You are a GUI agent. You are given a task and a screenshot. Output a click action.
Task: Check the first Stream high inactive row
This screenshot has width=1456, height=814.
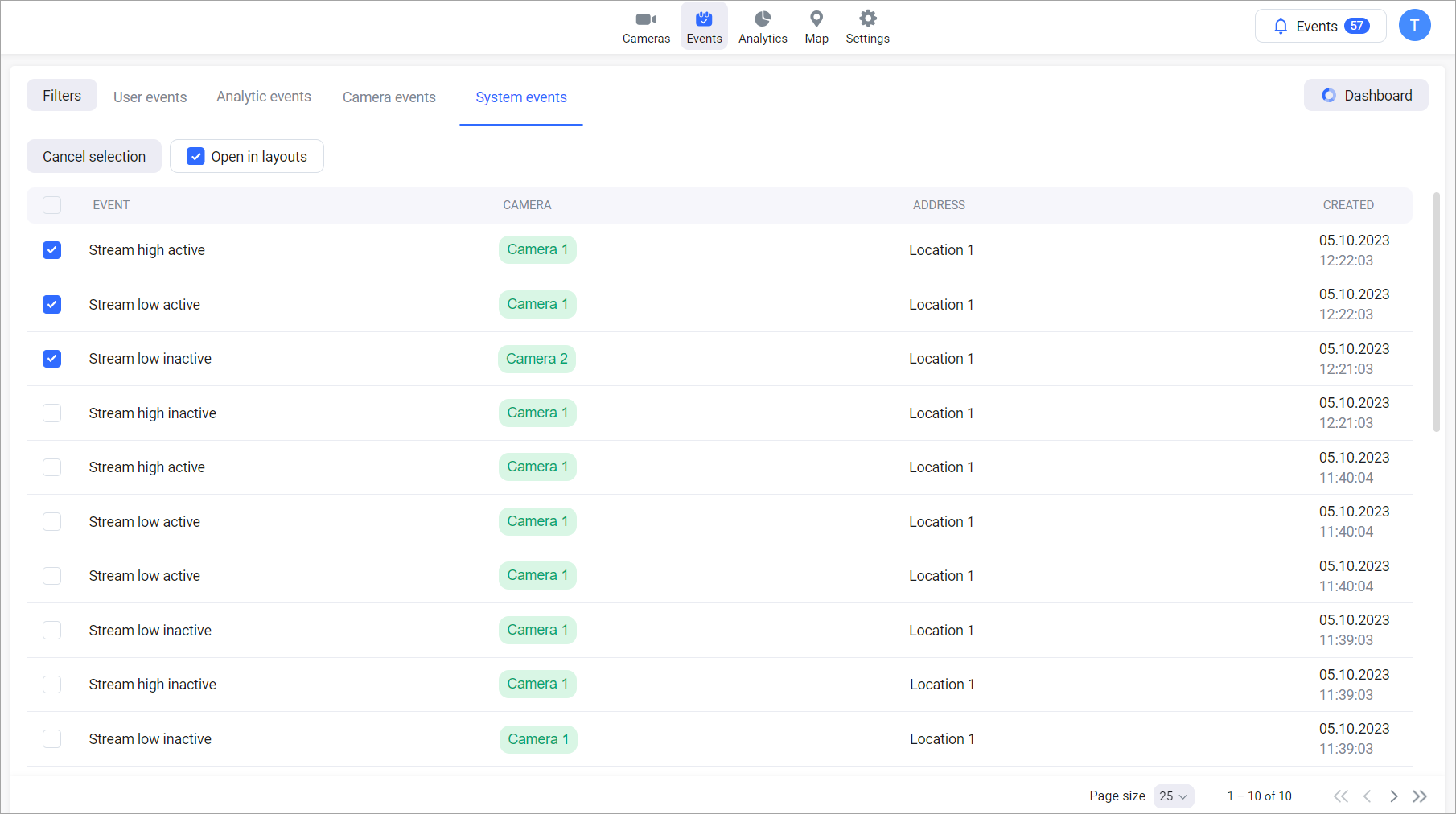coord(52,413)
